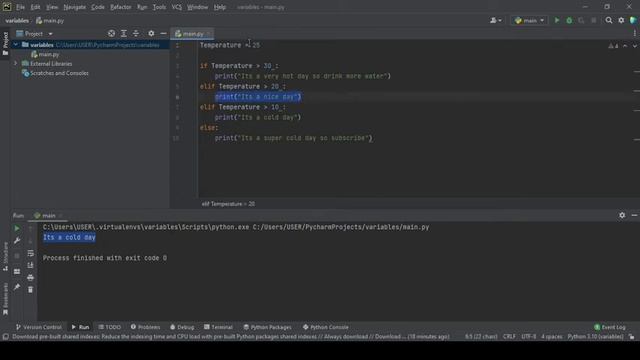Pin the Run tab with pin icon
The height and width of the screenshot is (360, 640).
tap(17, 287)
